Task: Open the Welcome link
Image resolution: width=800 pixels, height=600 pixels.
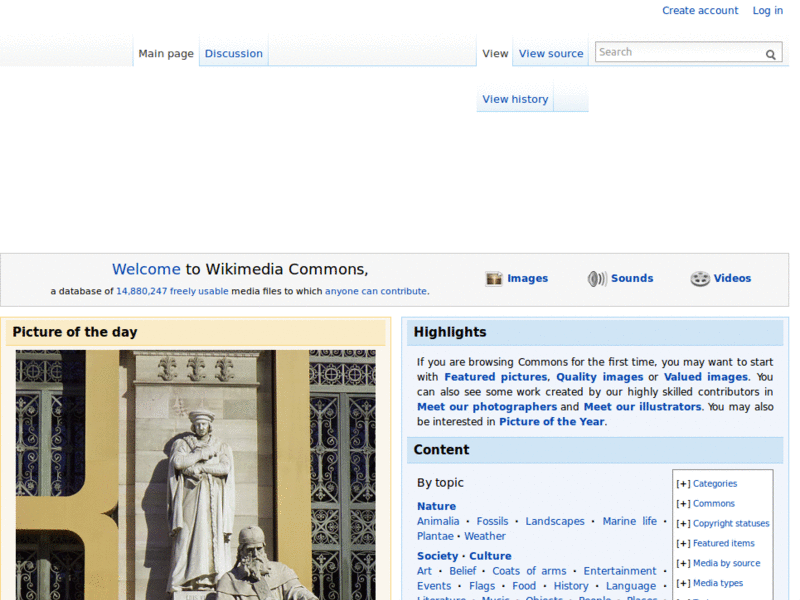Action: (x=146, y=269)
